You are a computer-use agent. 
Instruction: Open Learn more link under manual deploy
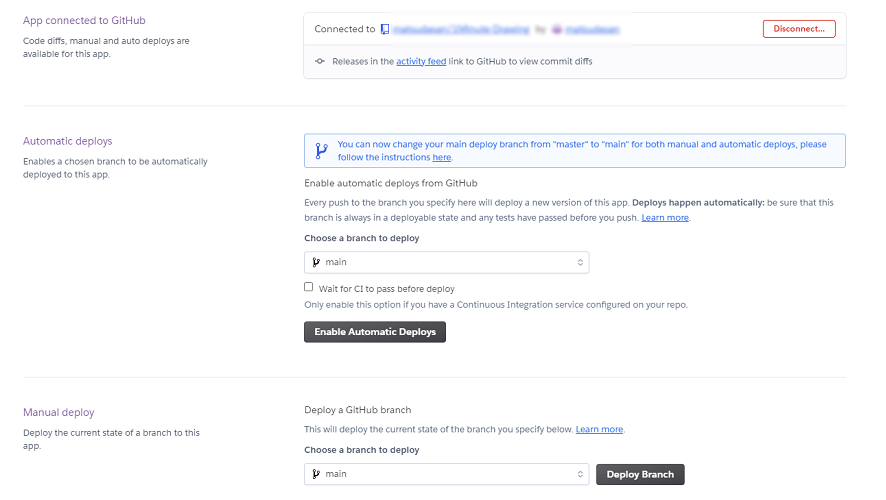click(x=599, y=430)
